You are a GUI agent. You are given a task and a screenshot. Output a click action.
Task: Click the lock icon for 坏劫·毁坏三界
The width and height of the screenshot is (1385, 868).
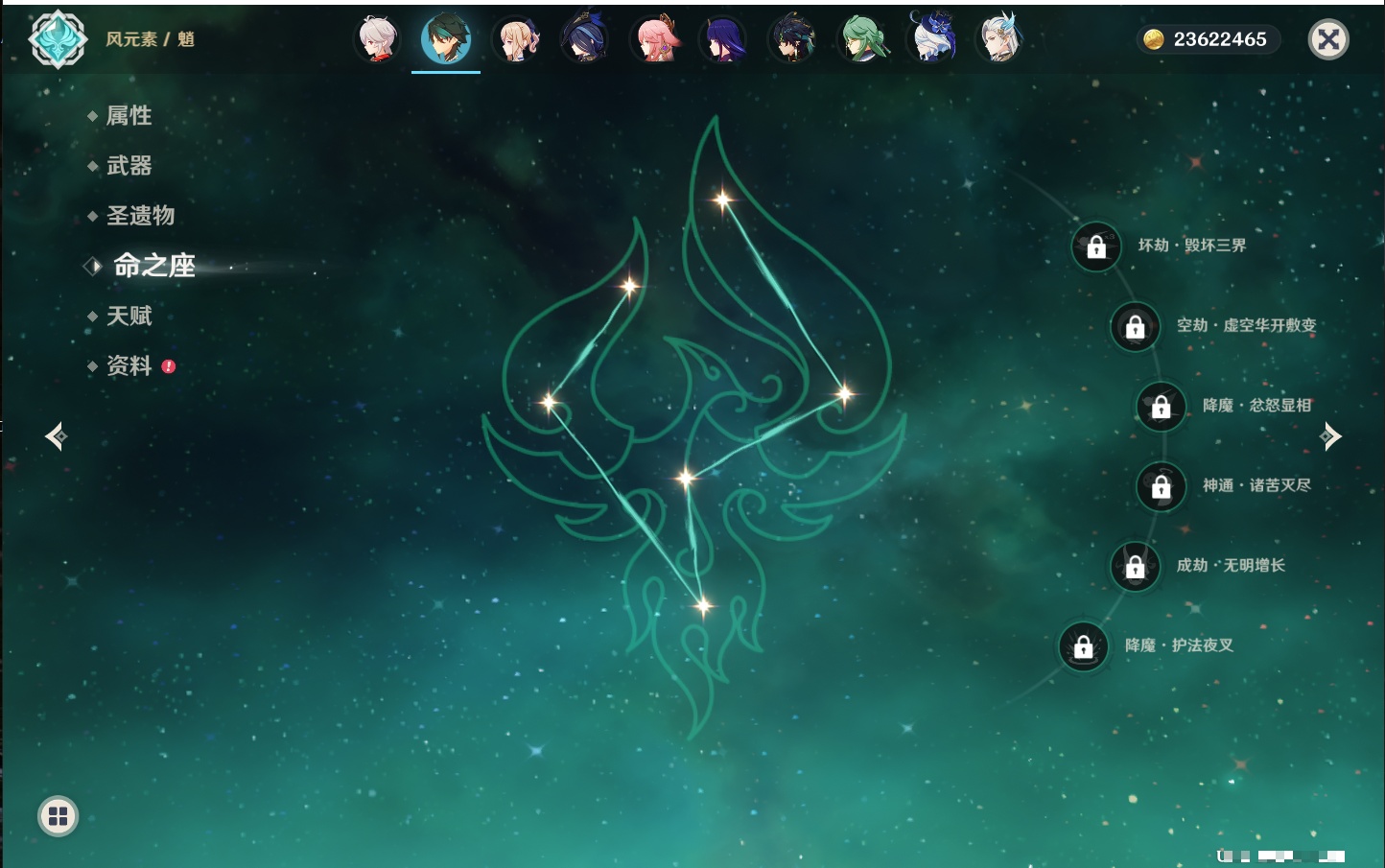point(1096,246)
